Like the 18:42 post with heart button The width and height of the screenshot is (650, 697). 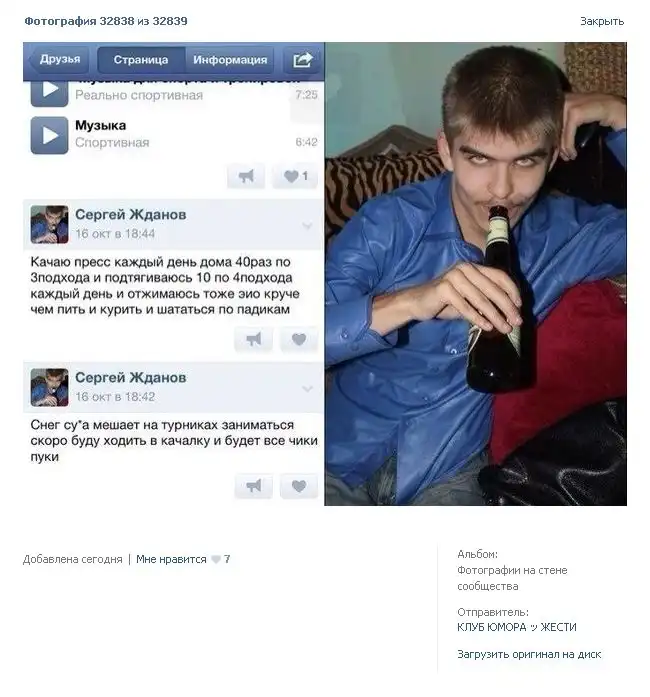coord(299,486)
